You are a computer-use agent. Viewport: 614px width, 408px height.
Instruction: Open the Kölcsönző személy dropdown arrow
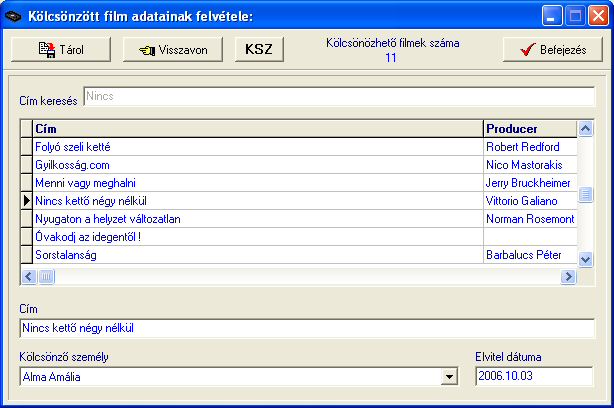point(449,377)
